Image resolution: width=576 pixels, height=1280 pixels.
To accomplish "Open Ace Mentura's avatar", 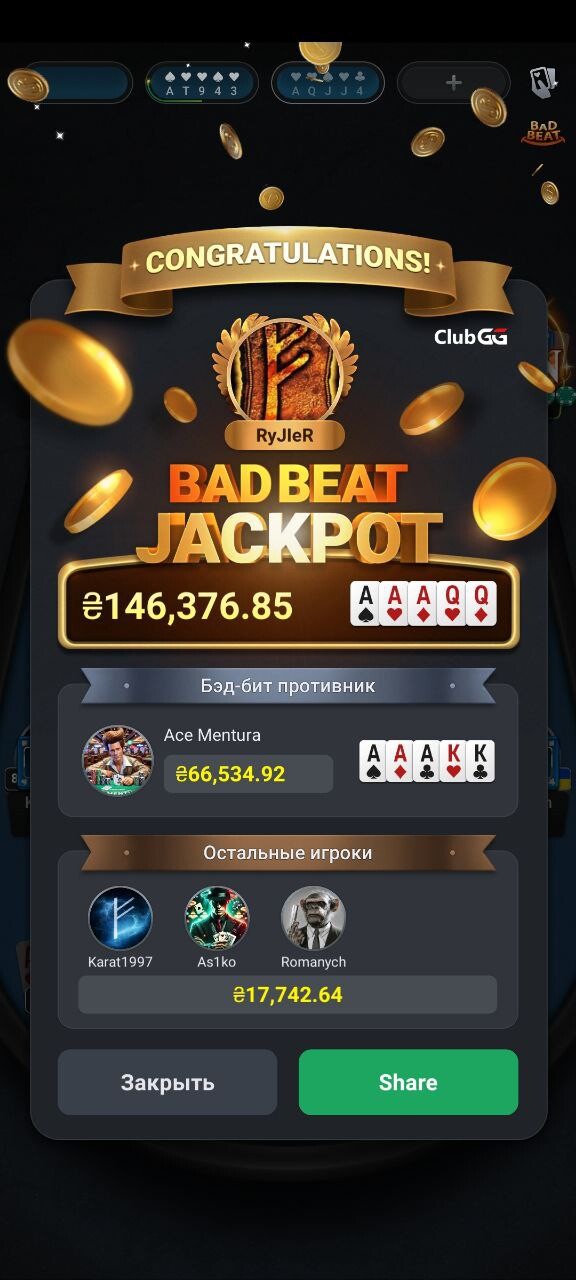I will (x=118, y=760).
